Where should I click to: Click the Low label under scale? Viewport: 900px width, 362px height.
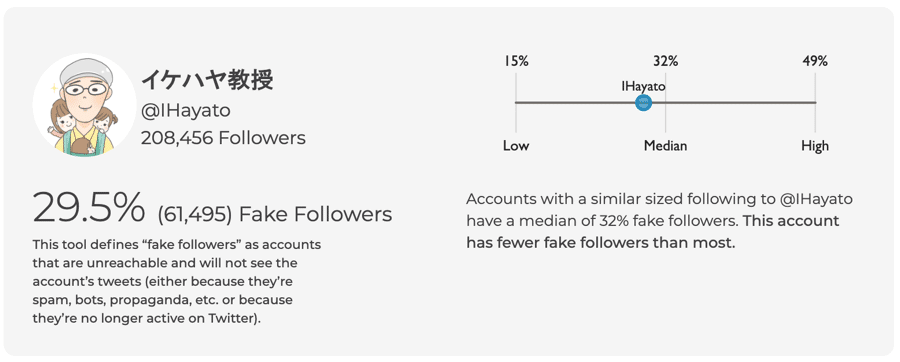516,146
